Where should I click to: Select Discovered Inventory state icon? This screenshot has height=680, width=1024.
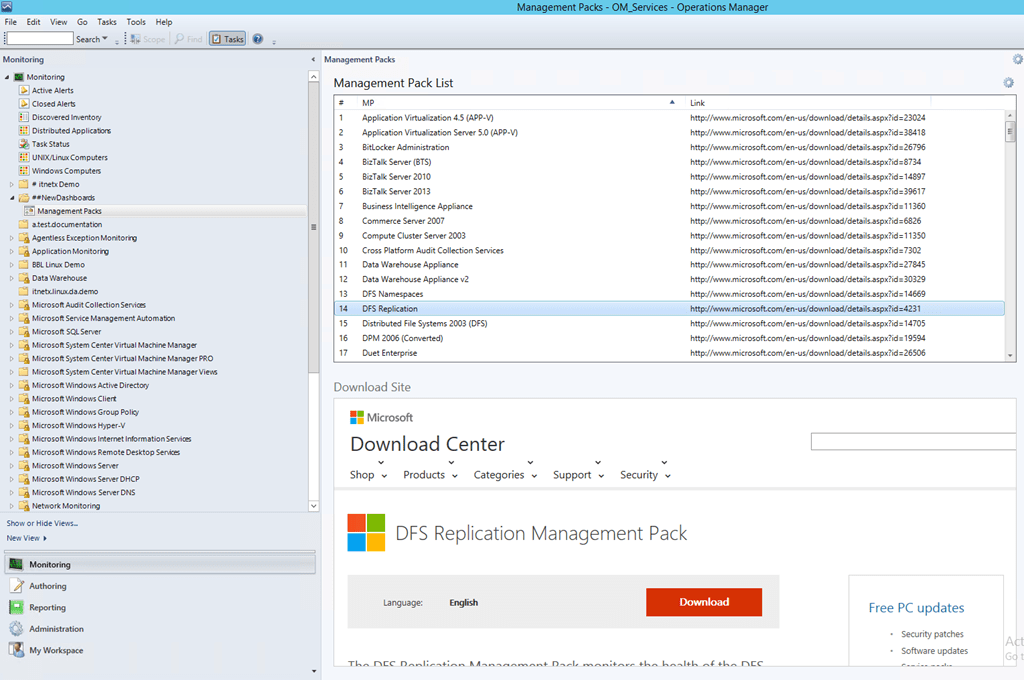[24, 117]
